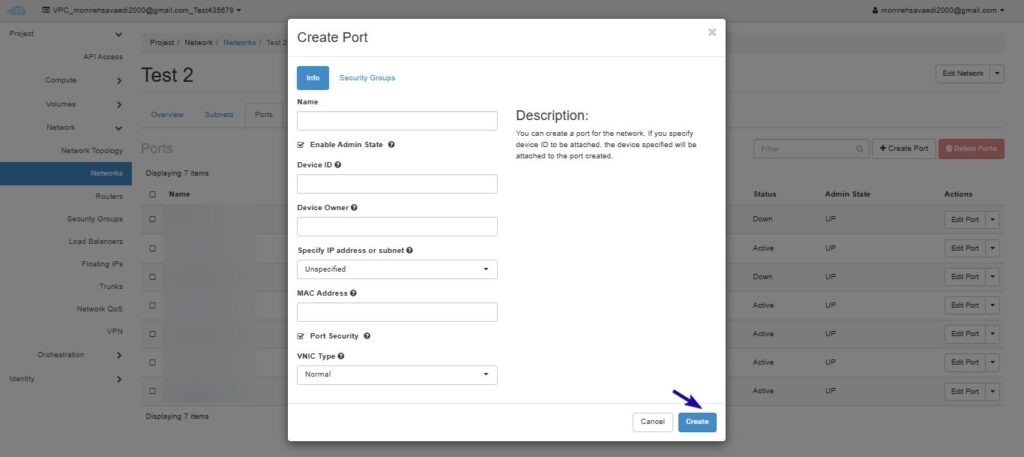
Task: Open the VNIC Type Normal dropdown
Action: [x=397, y=375]
